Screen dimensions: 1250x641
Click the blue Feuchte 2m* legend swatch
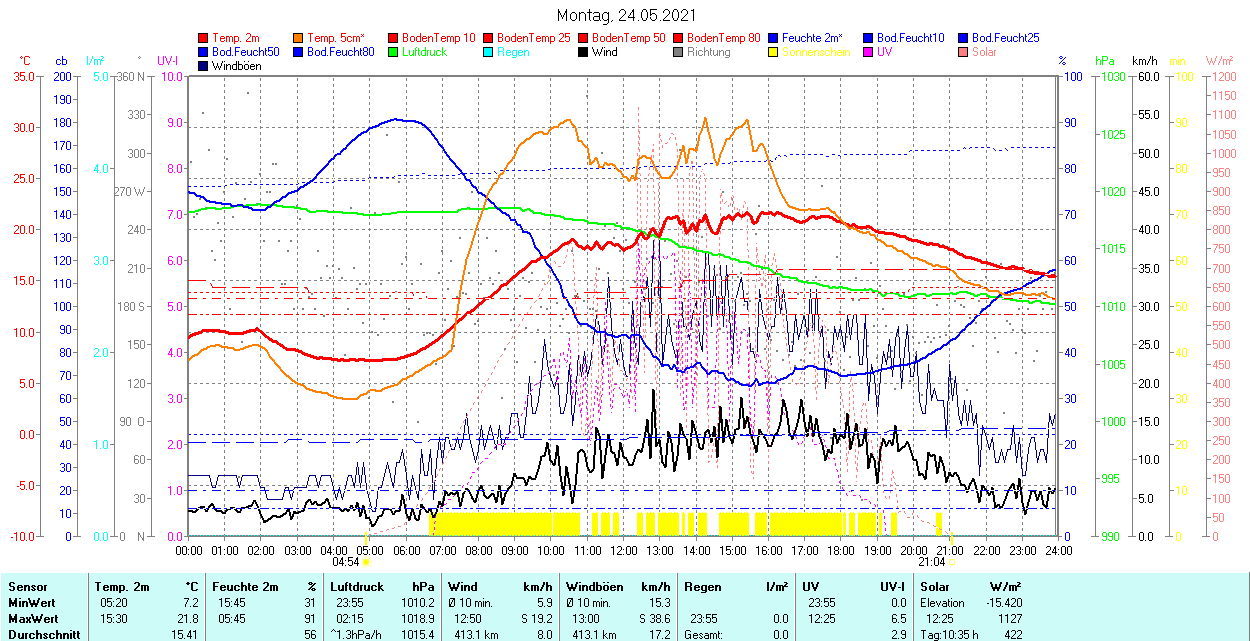point(773,38)
